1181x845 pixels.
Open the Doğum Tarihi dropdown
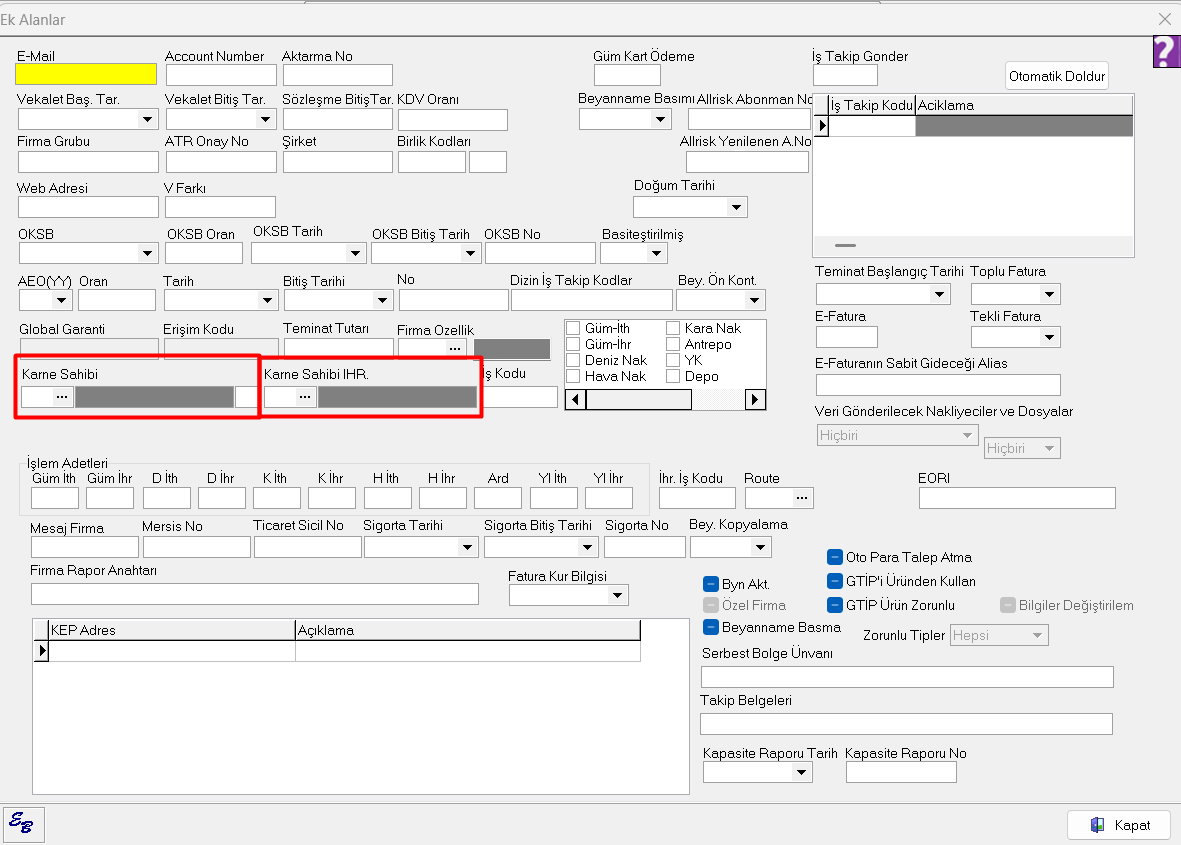[x=737, y=207]
